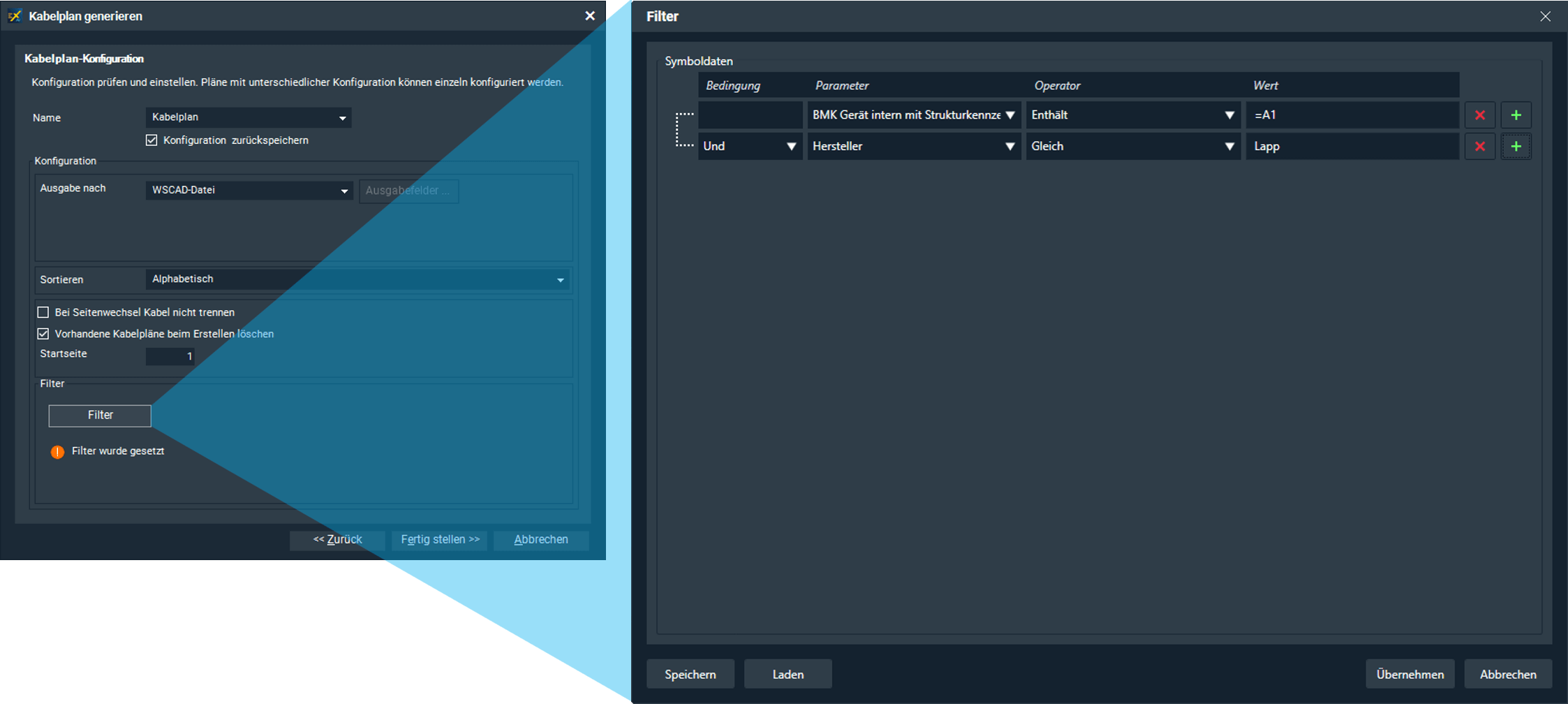Add a row after the Hersteller row
Screen dimensions: 1568x704
(x=1516, y=147)
